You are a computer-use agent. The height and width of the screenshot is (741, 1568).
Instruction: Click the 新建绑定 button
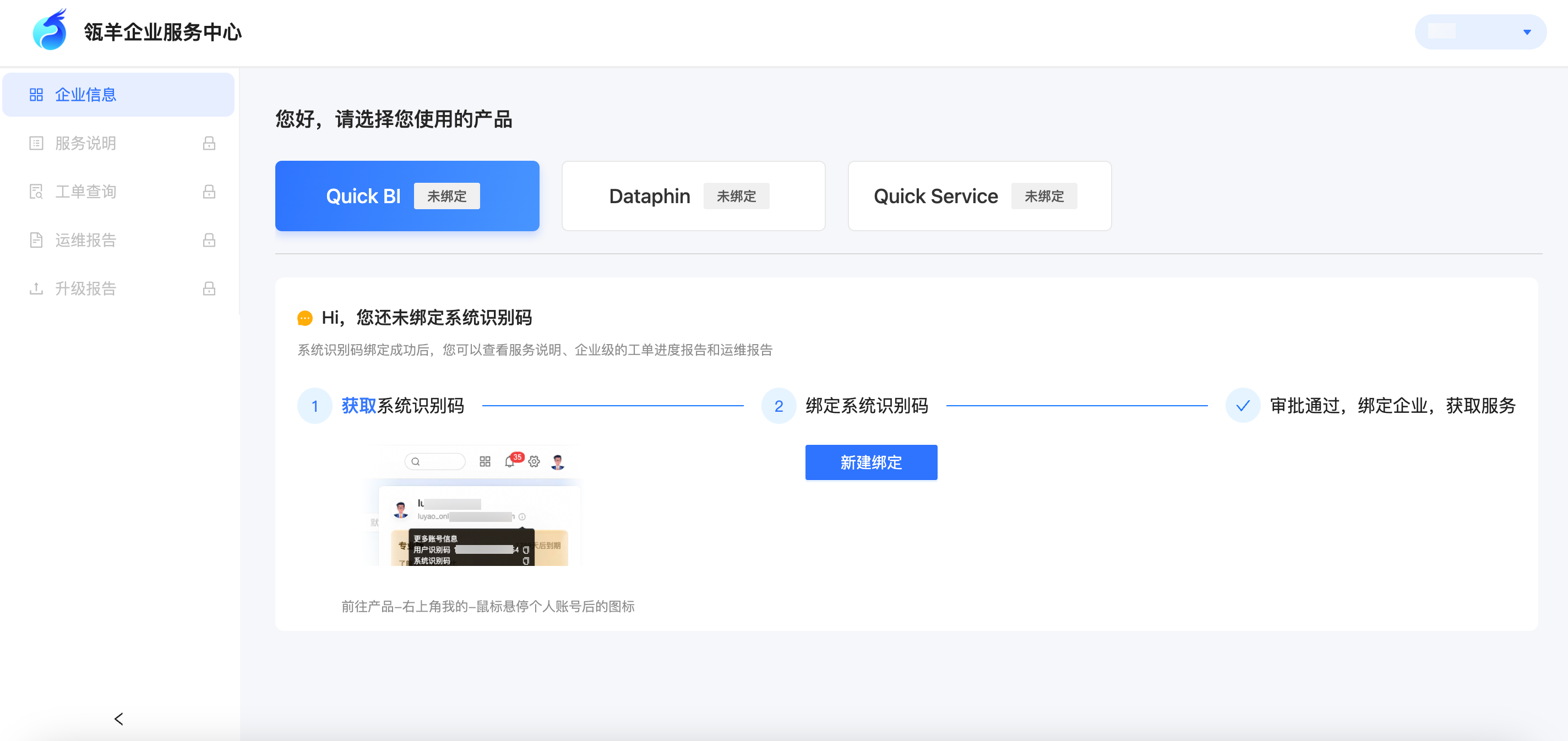tap(870, 462)
